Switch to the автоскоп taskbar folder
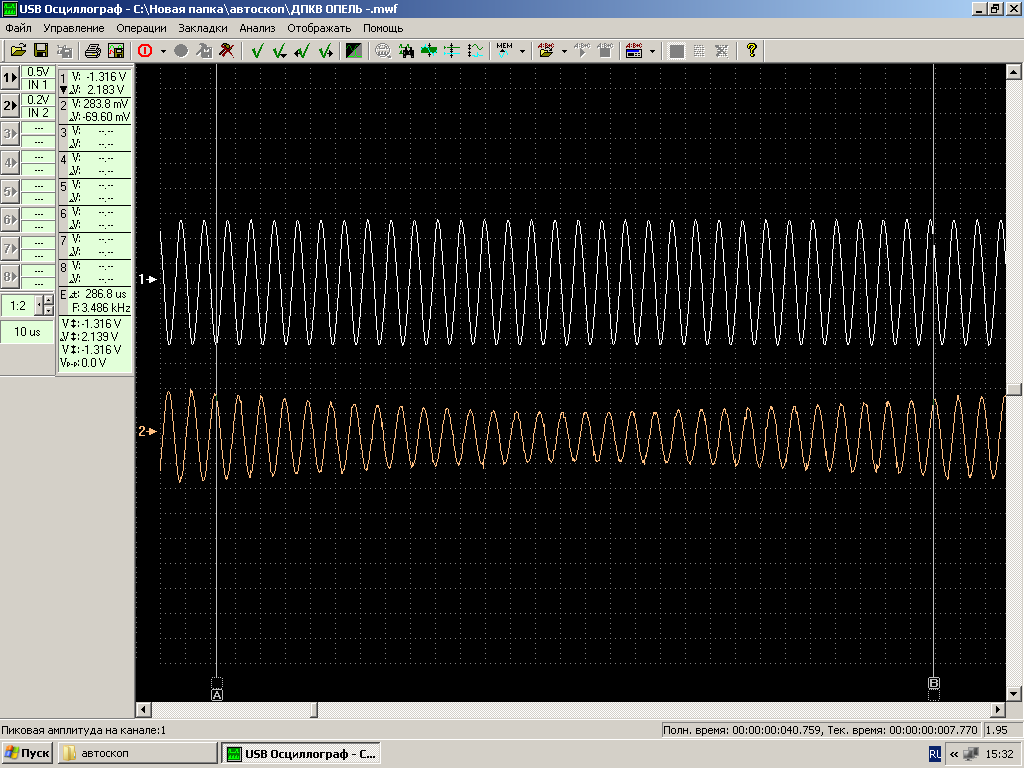The image size is (1024, 768). pyautogui.click(x=137, y=753)
